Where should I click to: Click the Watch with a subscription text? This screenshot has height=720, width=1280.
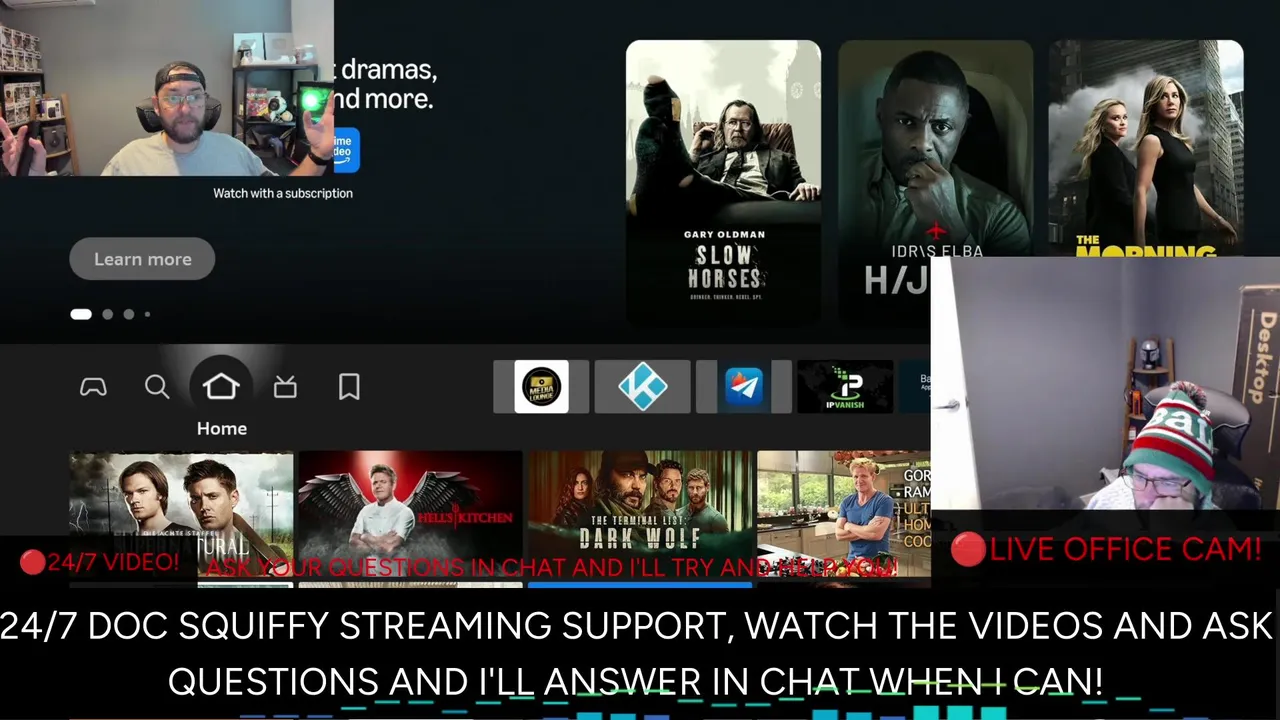pos(283,193)
